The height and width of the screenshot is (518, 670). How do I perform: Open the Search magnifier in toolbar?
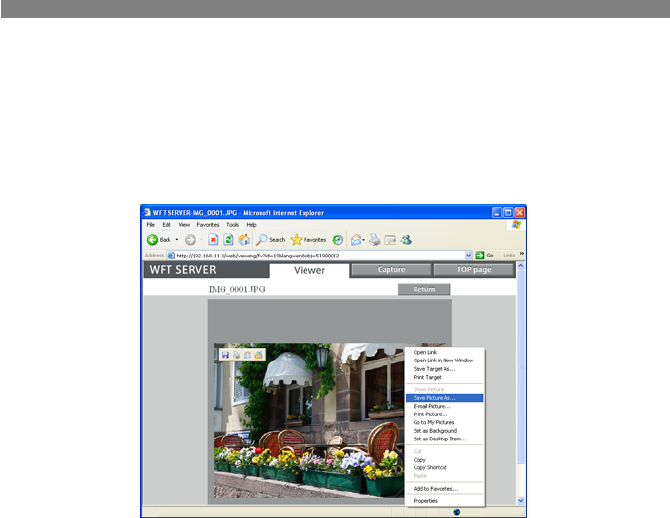point(270,240)
